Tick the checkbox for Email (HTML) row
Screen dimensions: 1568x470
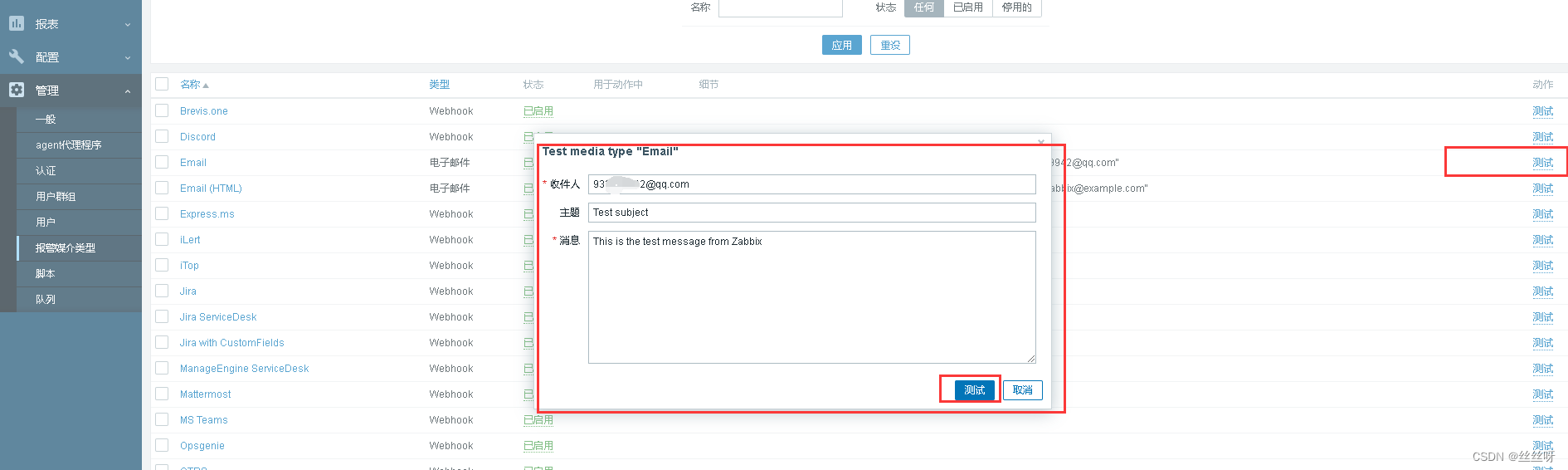pos(162,188)
